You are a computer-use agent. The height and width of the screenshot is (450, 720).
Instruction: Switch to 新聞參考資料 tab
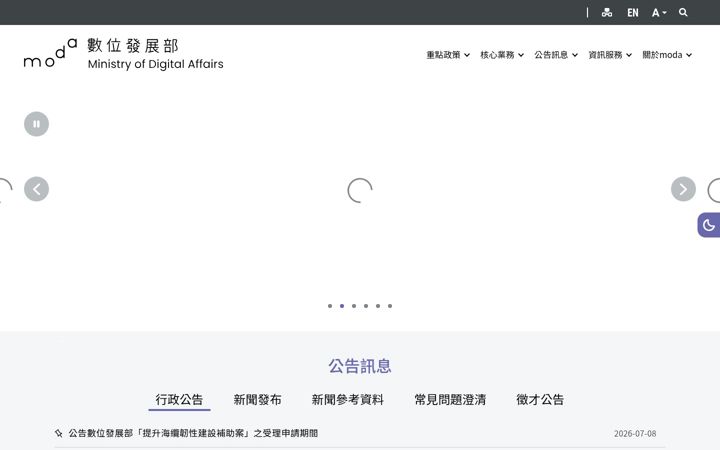click(x=348, y=400)
